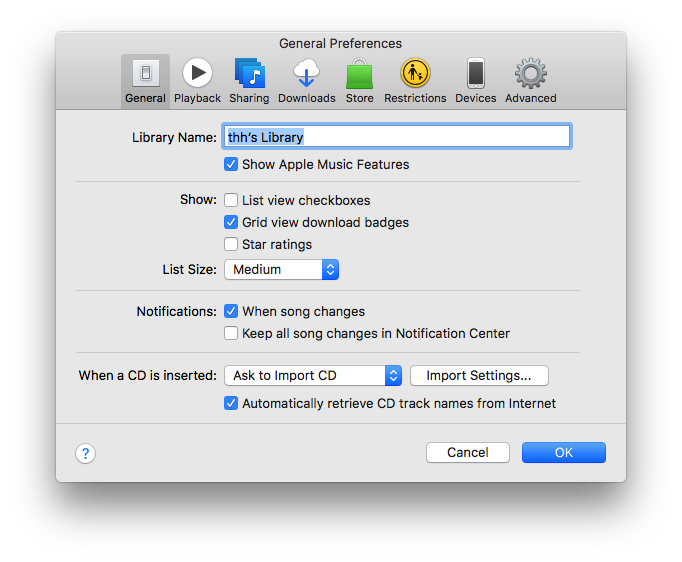Toggle Automatically retrieve CD track names
The height and width of the screenshot is (562, 682).
pyautogui.click(x=231, y=403)
